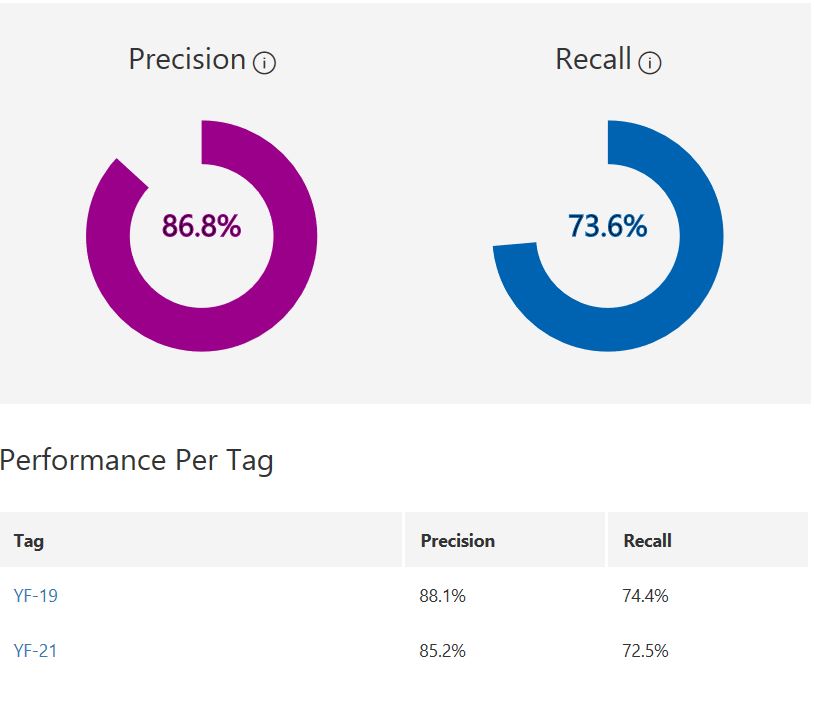This screenshot has width=814, height=704.
Task: Click the empty gap in blue Recall ring
Action: coord(540,170)
